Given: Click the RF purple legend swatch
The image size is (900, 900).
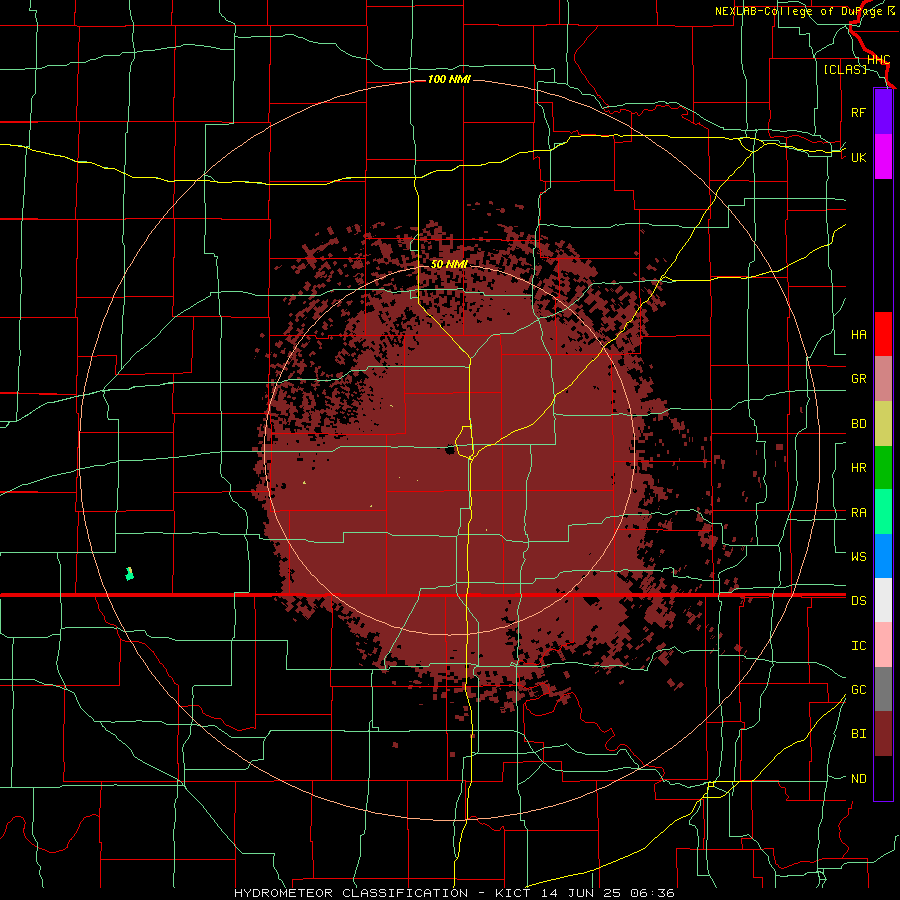Looking at the screenshot, I should tap(883, 112).
